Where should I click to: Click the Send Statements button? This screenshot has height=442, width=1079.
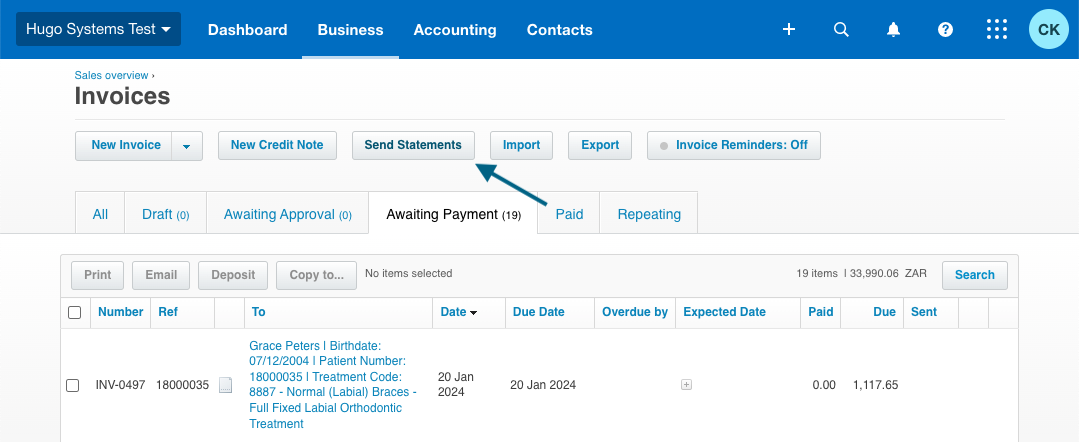click(413, 145)
